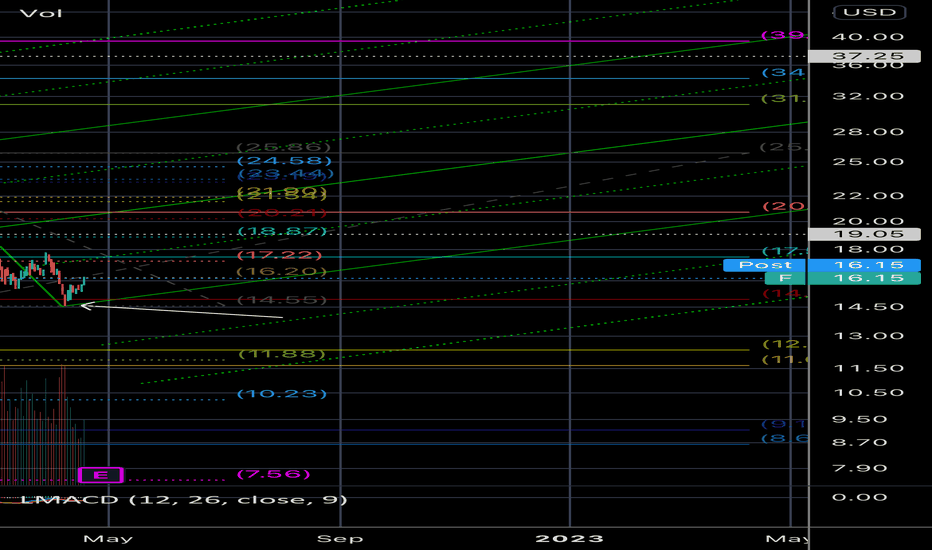Select the (25.86) gray level label
This screenshot has width=932, height=550.
click(283, 147)
